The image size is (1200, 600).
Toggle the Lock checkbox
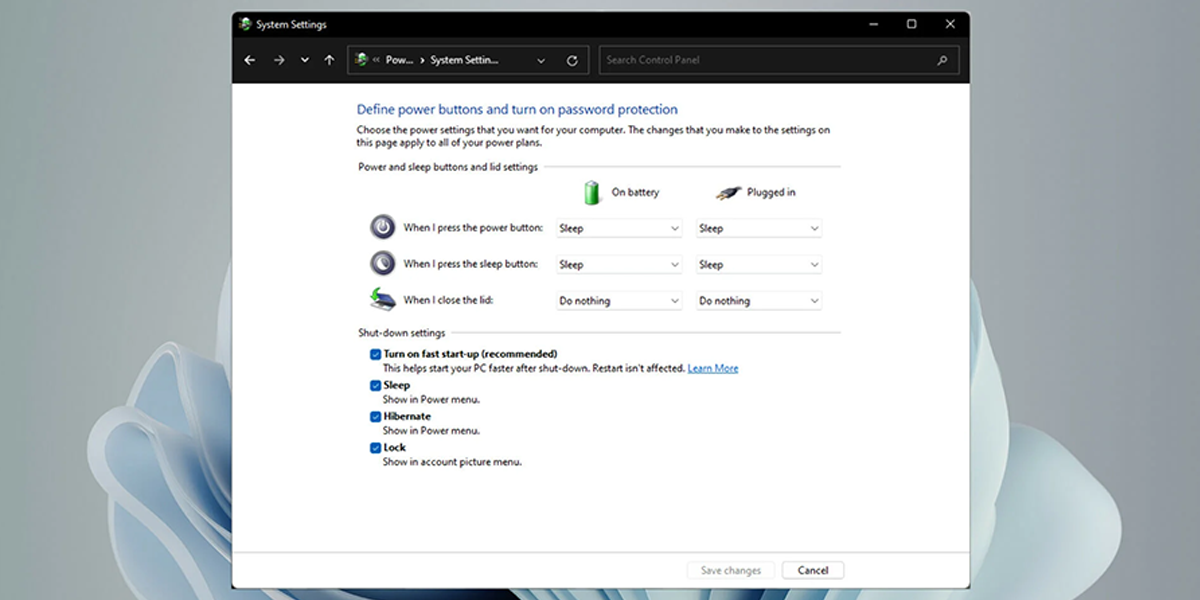[x=375, y=448]
